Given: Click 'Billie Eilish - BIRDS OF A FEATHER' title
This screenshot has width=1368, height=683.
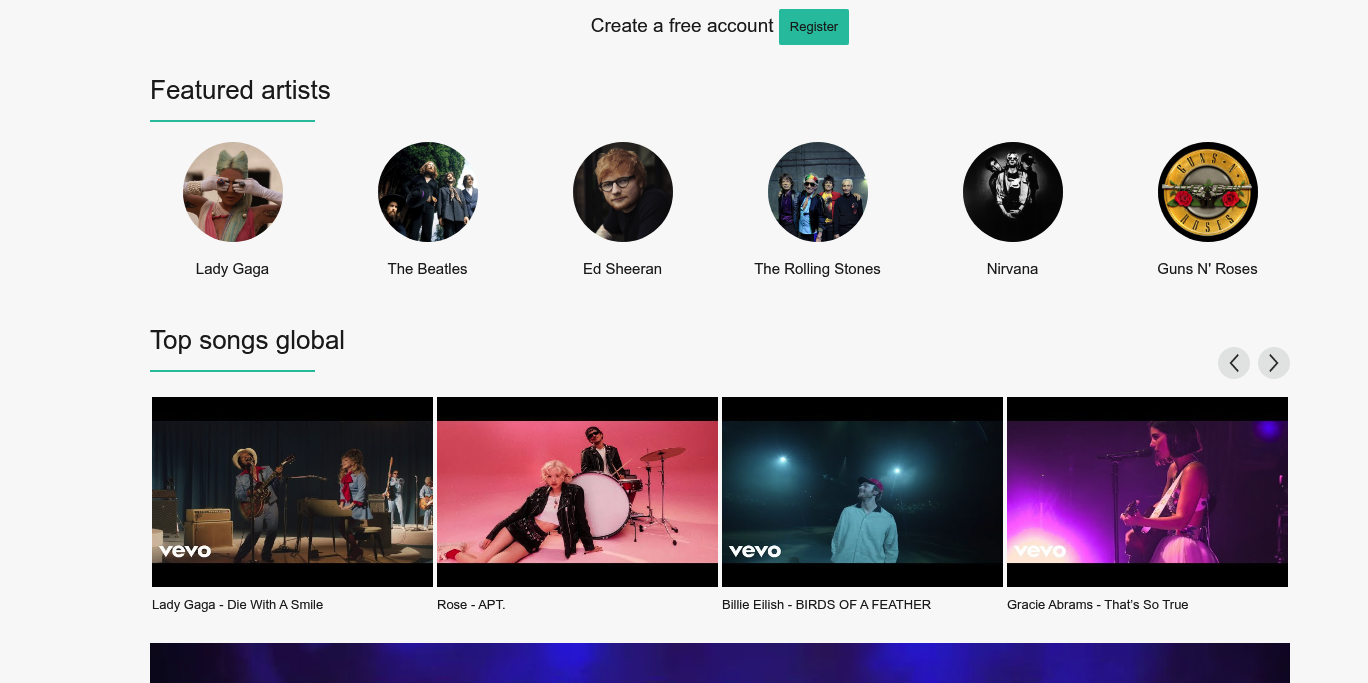Looking at the screenshot, I should click(826, 605).
